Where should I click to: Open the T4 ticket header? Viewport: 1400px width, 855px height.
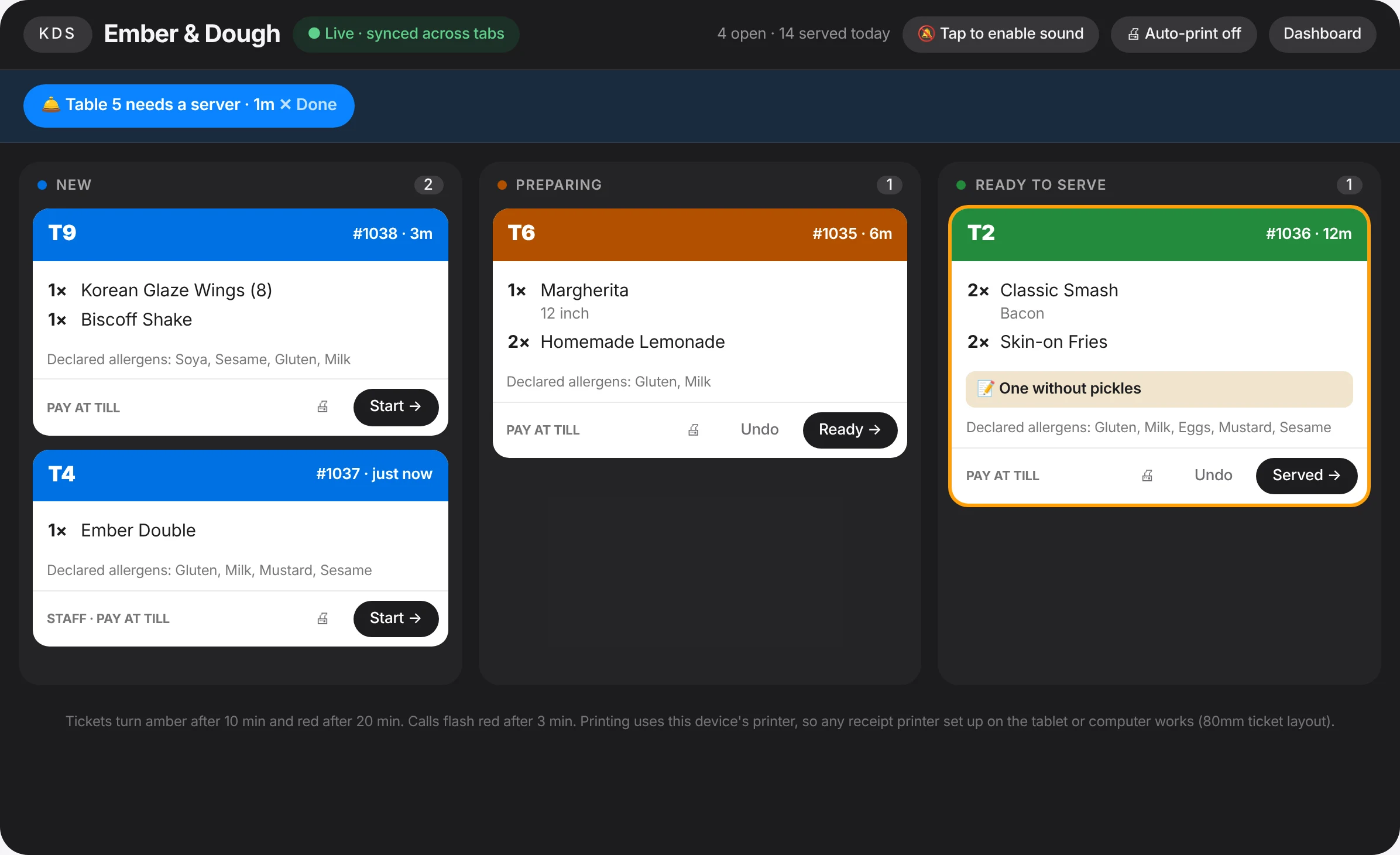(241, 475)
